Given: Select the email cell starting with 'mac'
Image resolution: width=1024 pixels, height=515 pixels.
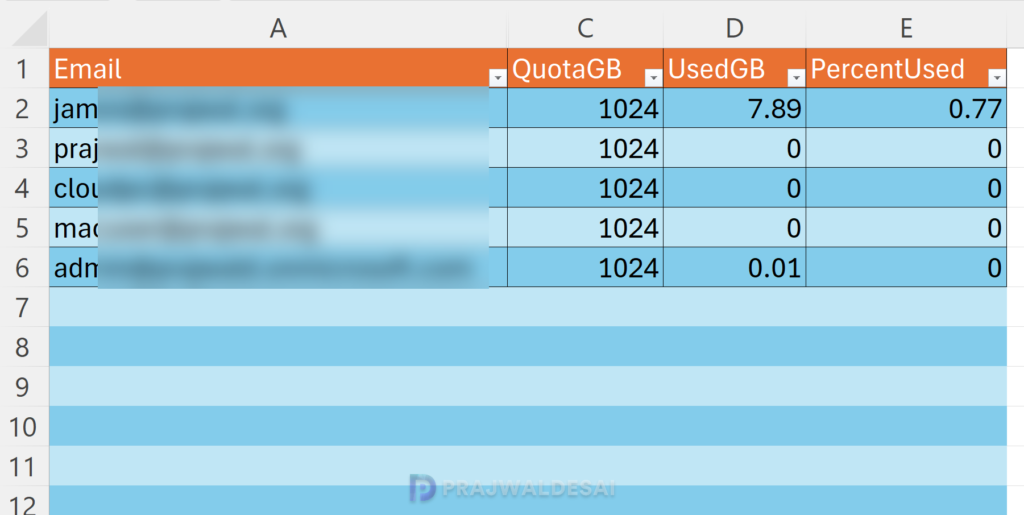Looking at the screenshot, I should [278, 228].
